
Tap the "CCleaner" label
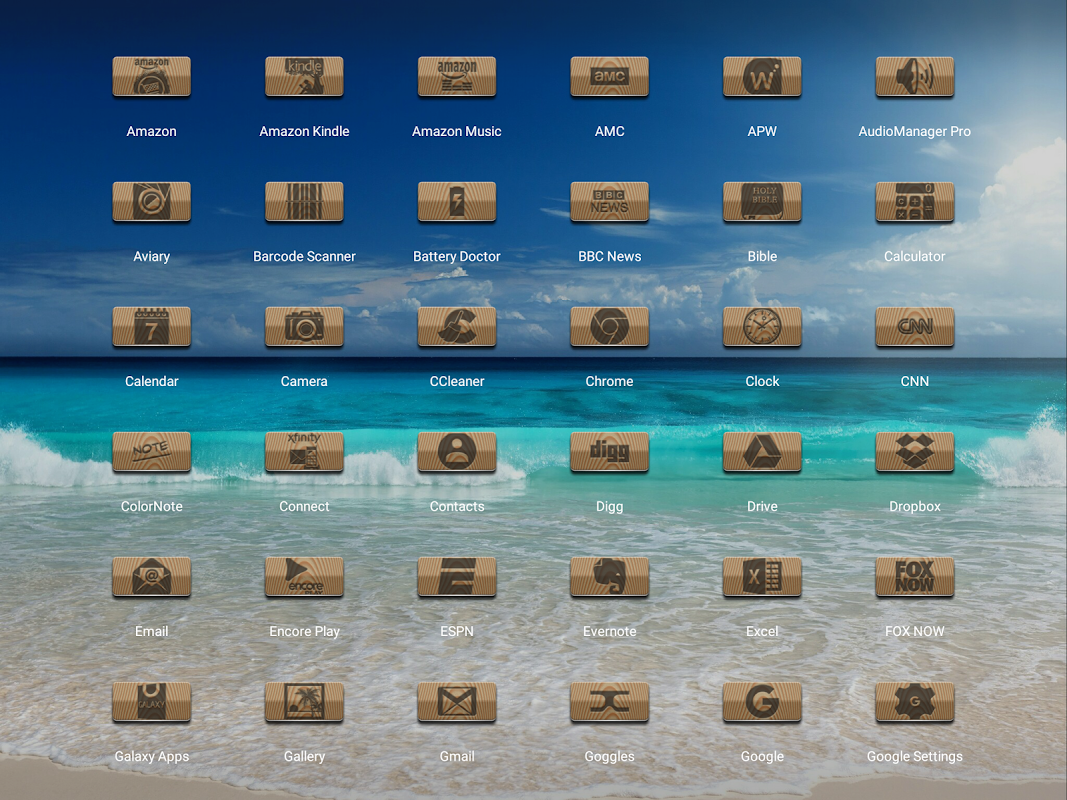click(457, 382)
